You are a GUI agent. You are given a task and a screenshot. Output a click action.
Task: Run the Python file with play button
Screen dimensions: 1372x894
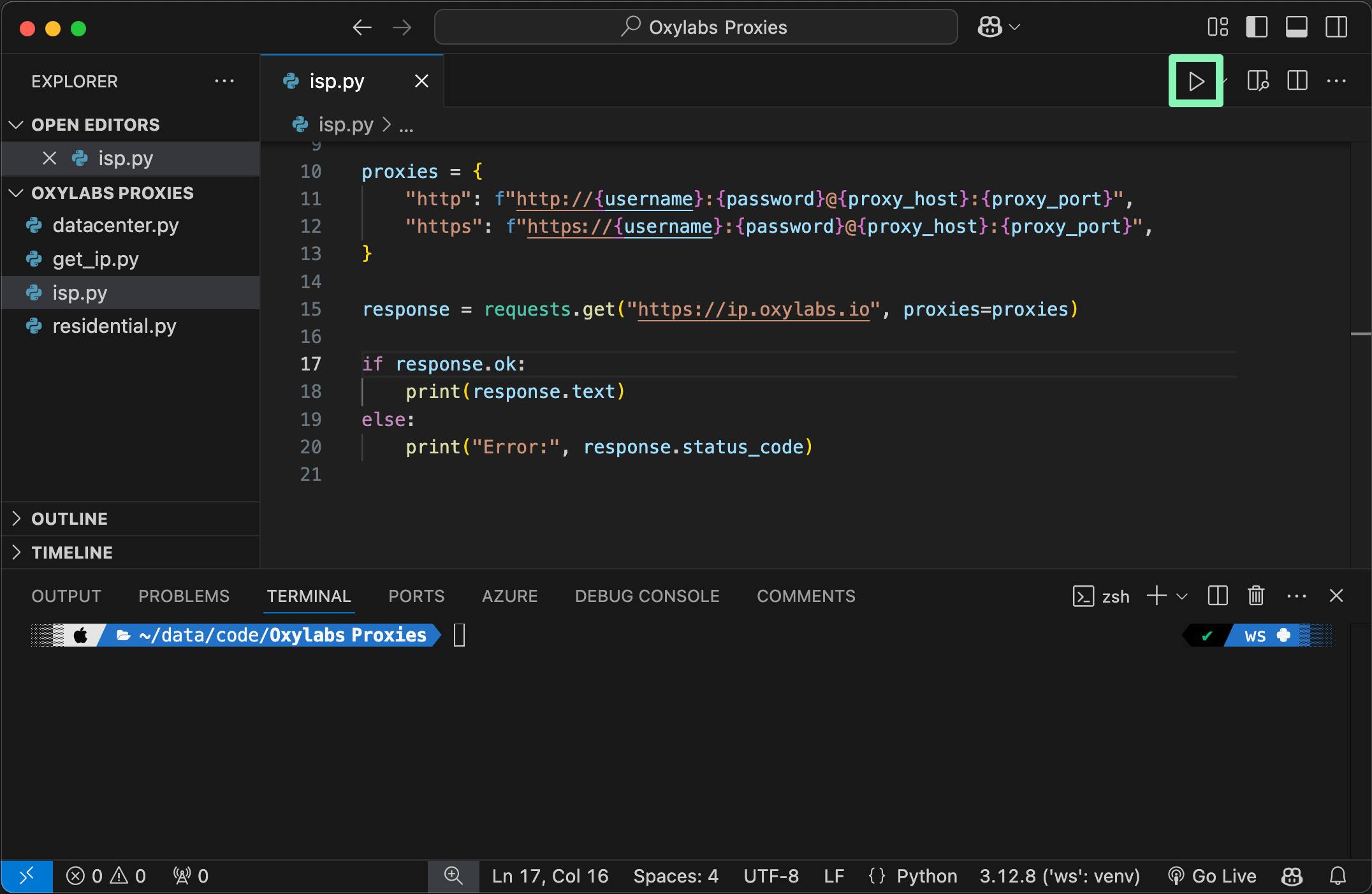(1195, 82)
